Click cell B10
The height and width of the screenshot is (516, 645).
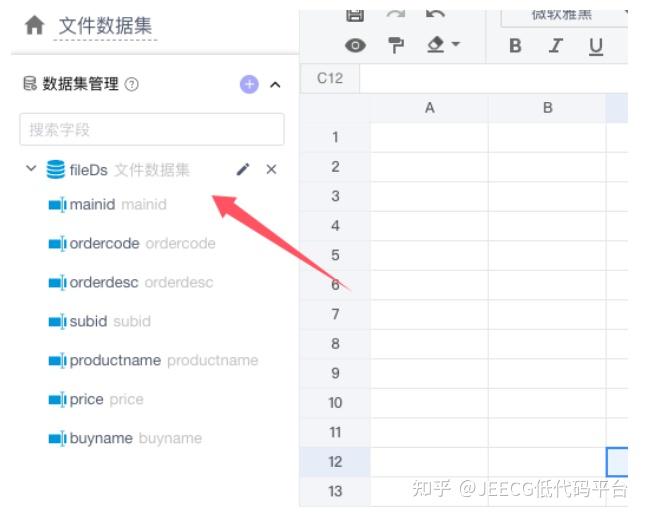click(x=547, y=402)
